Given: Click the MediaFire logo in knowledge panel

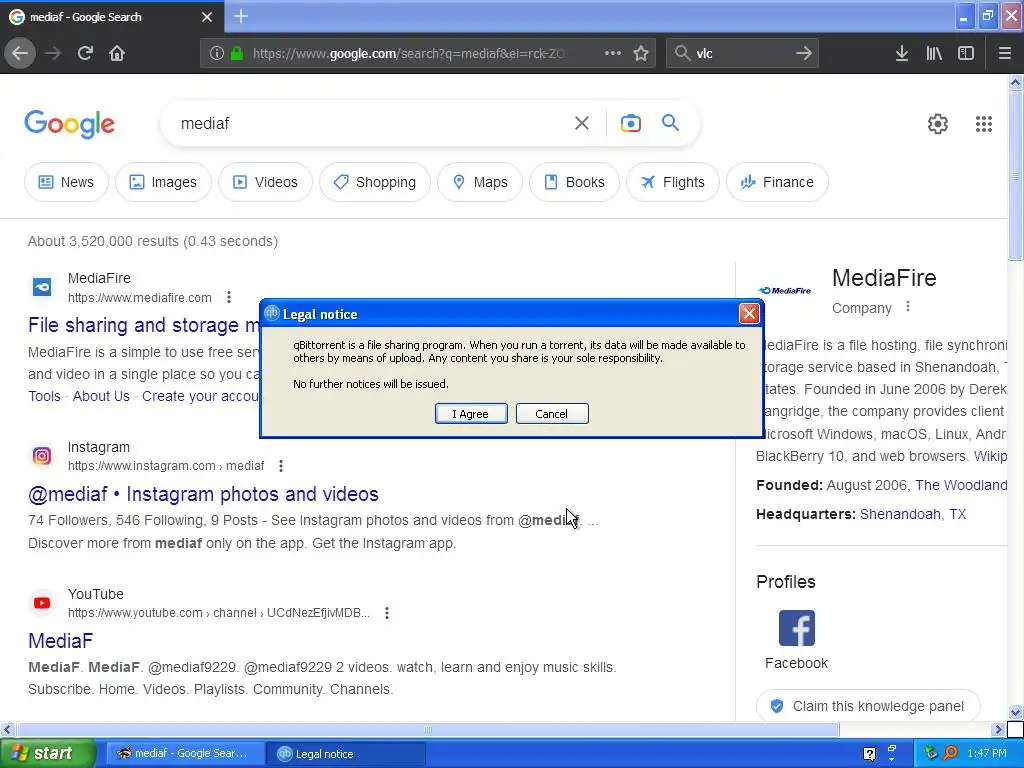Looking at the screenshot, I should (784, 291).
